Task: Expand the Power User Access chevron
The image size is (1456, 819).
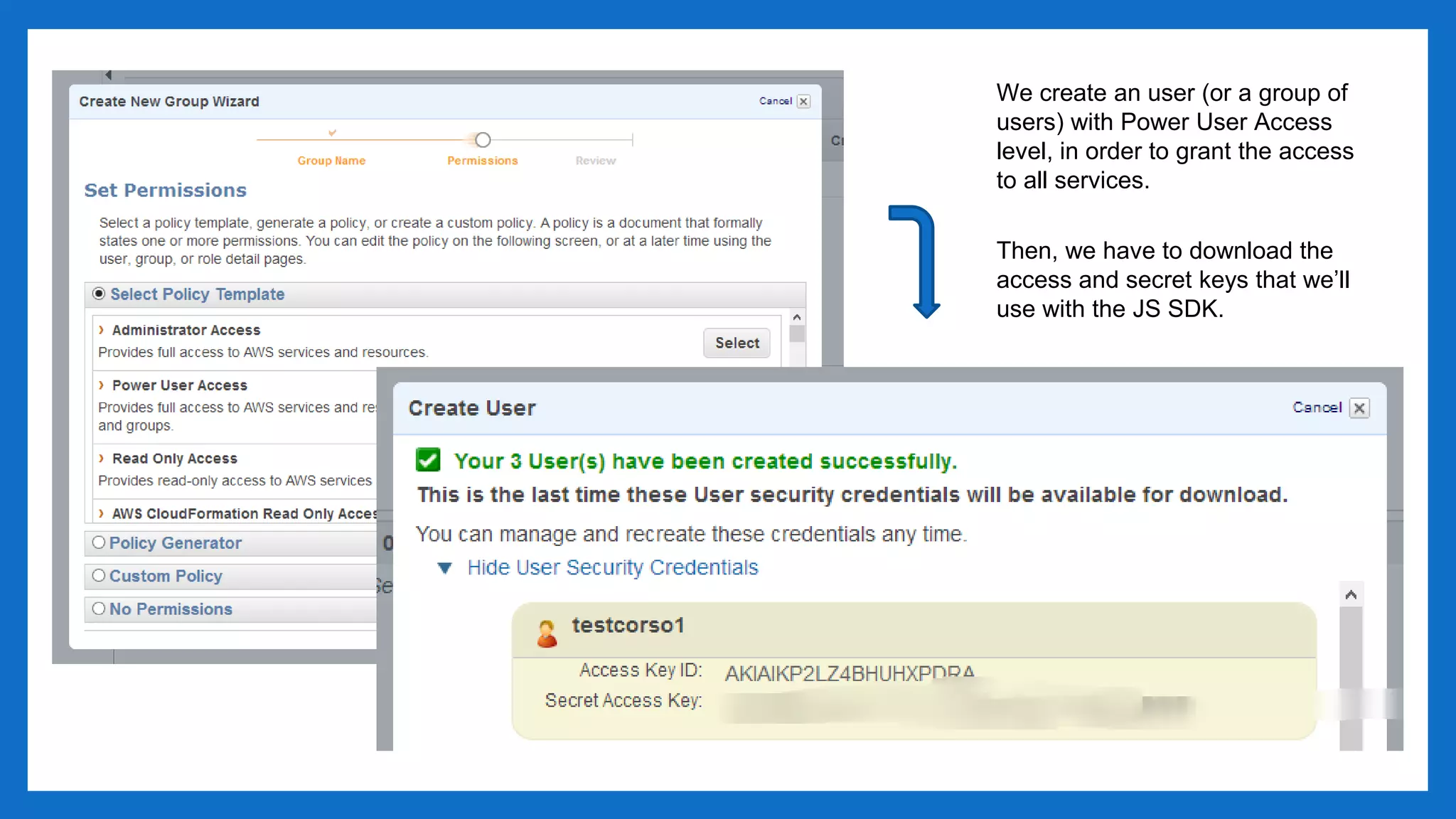Action: pyautogui.click(x=101, y=385)
